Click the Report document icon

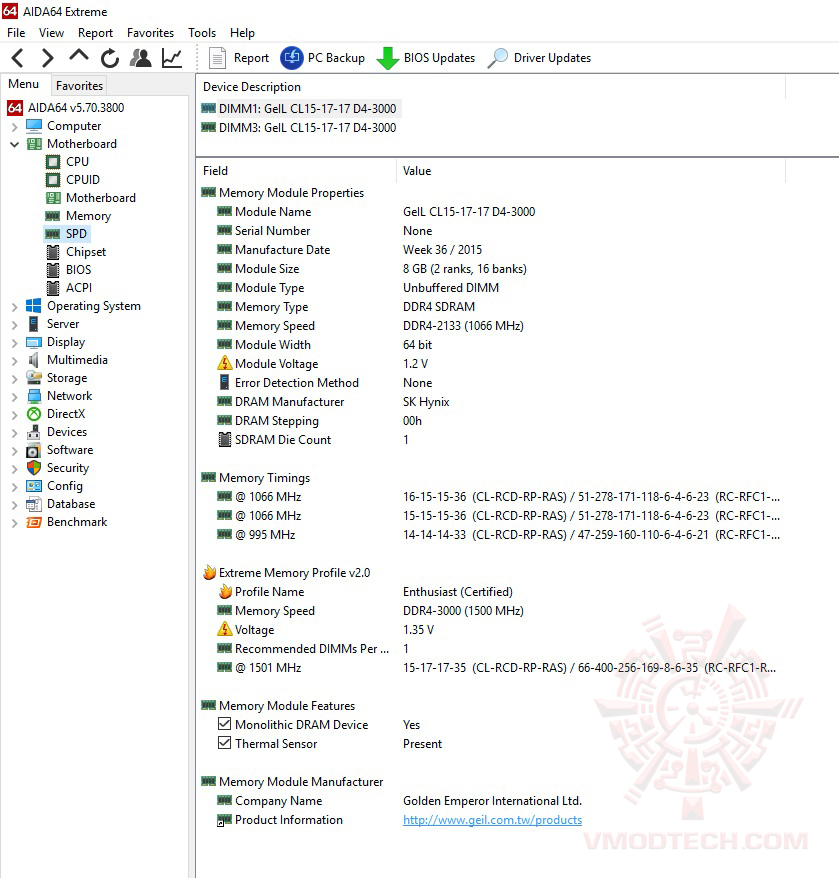(217, 58)
